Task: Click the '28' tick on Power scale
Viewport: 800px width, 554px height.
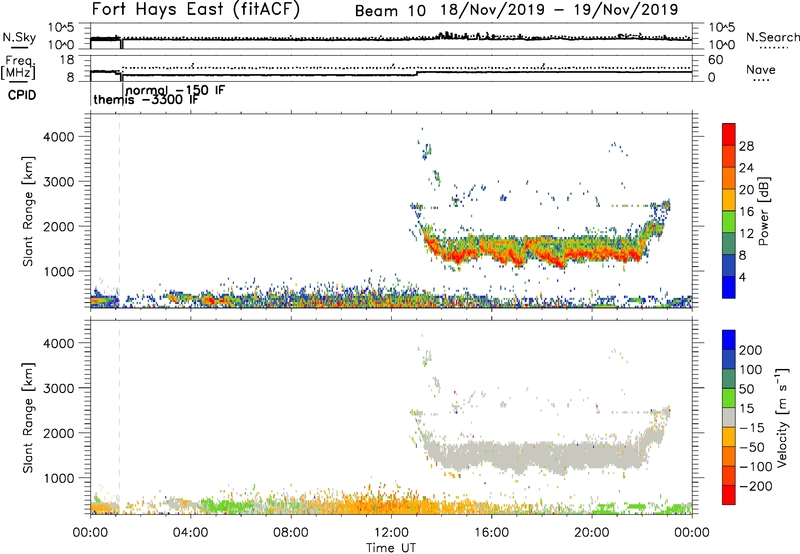Action: tap(746, 146)
